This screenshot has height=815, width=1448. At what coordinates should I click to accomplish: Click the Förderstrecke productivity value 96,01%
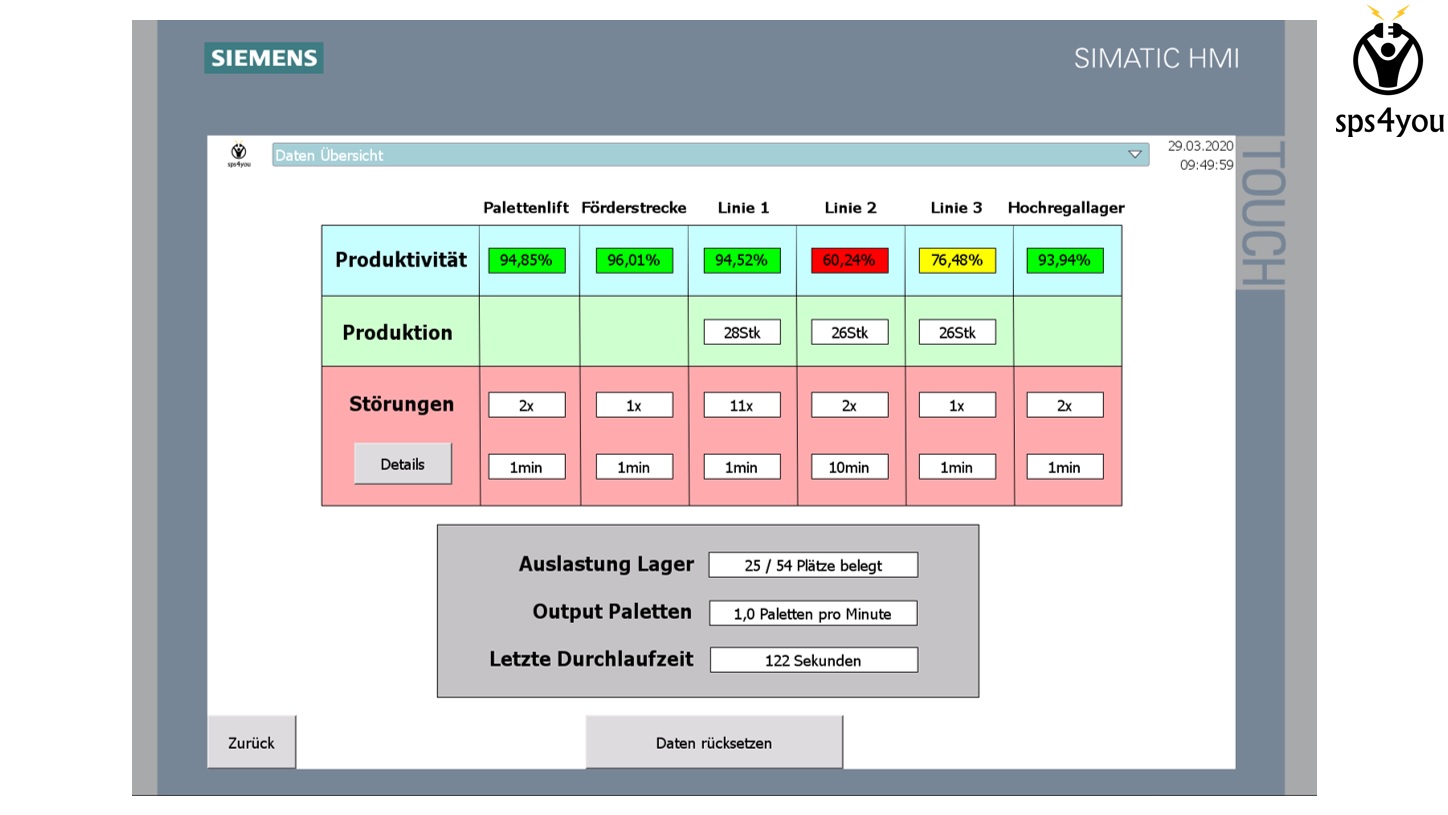pos(634,260)
